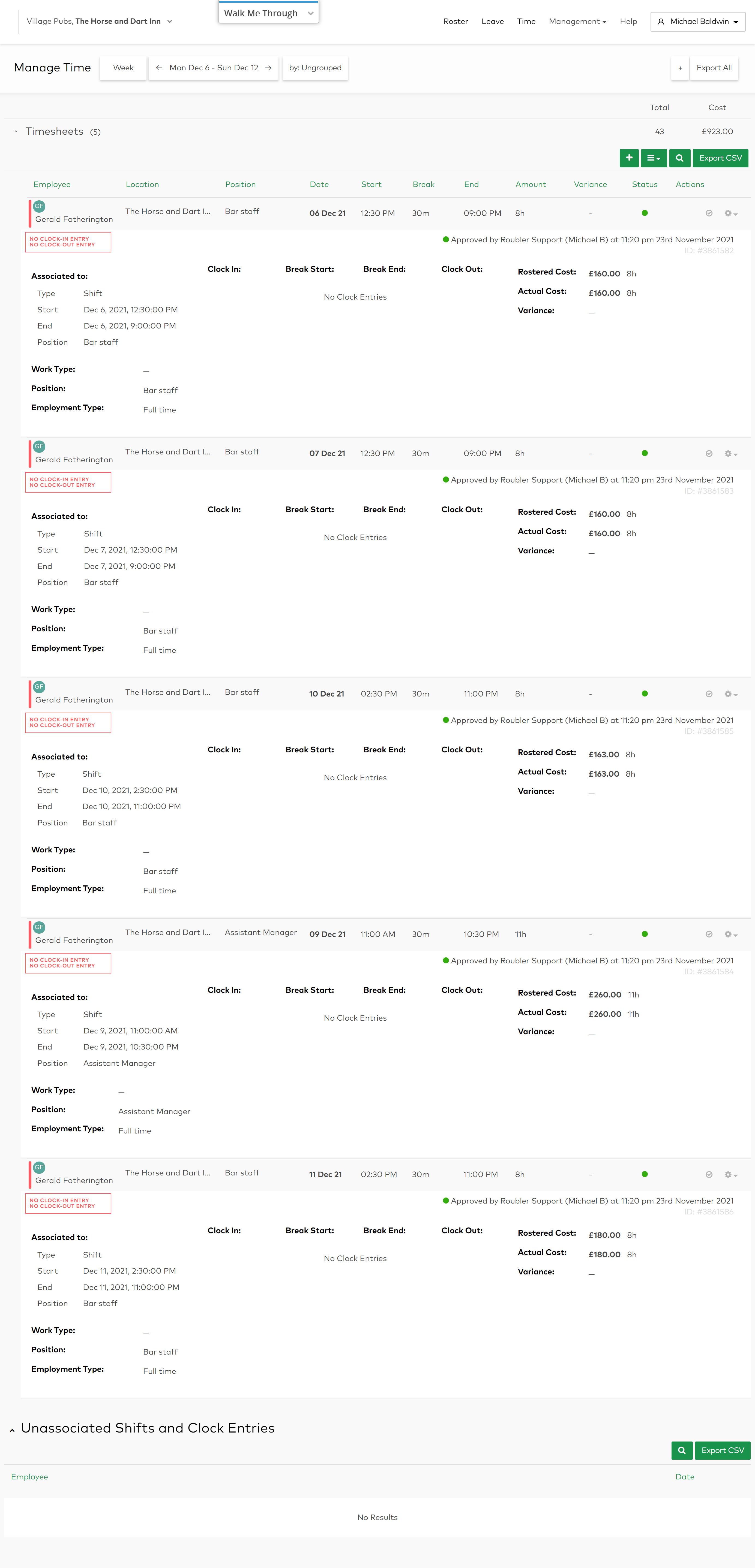
Task: Sort by Date in Unassociated Shifts table
Action: point(685,1477)
